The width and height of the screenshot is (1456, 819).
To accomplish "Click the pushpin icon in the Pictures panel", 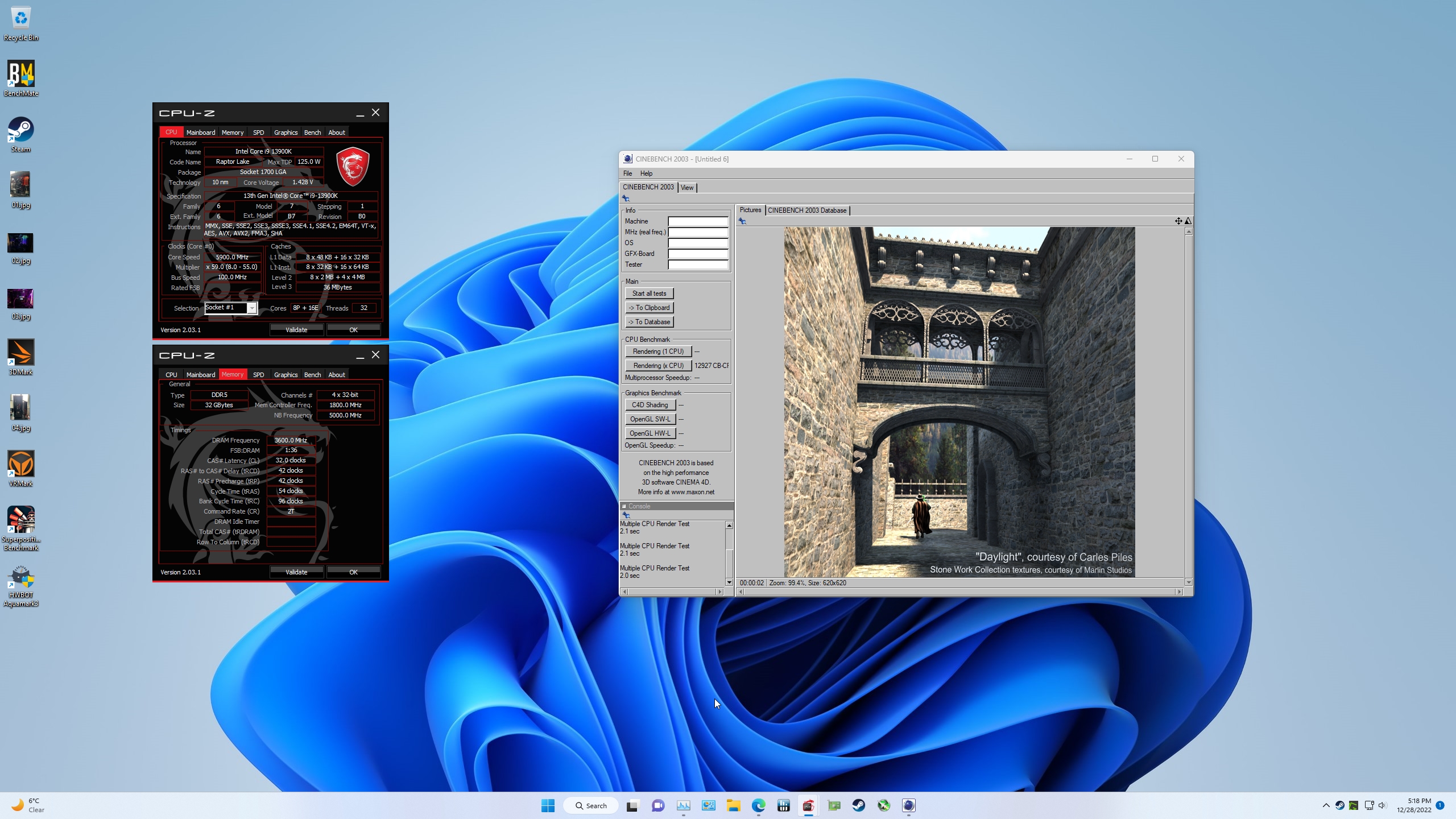I will pos(742,221).
